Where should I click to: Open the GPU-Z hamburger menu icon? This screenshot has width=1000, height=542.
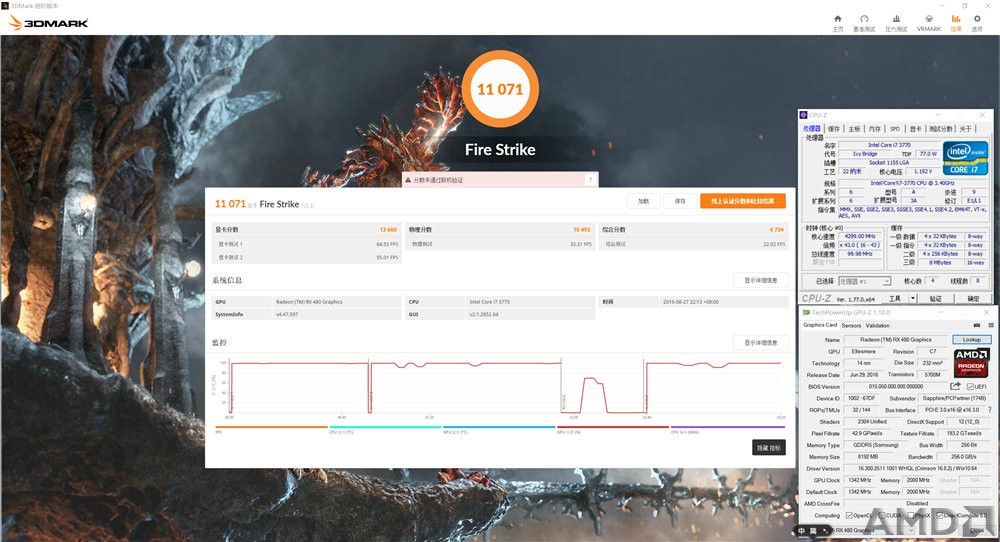click(x=990, y=325)
